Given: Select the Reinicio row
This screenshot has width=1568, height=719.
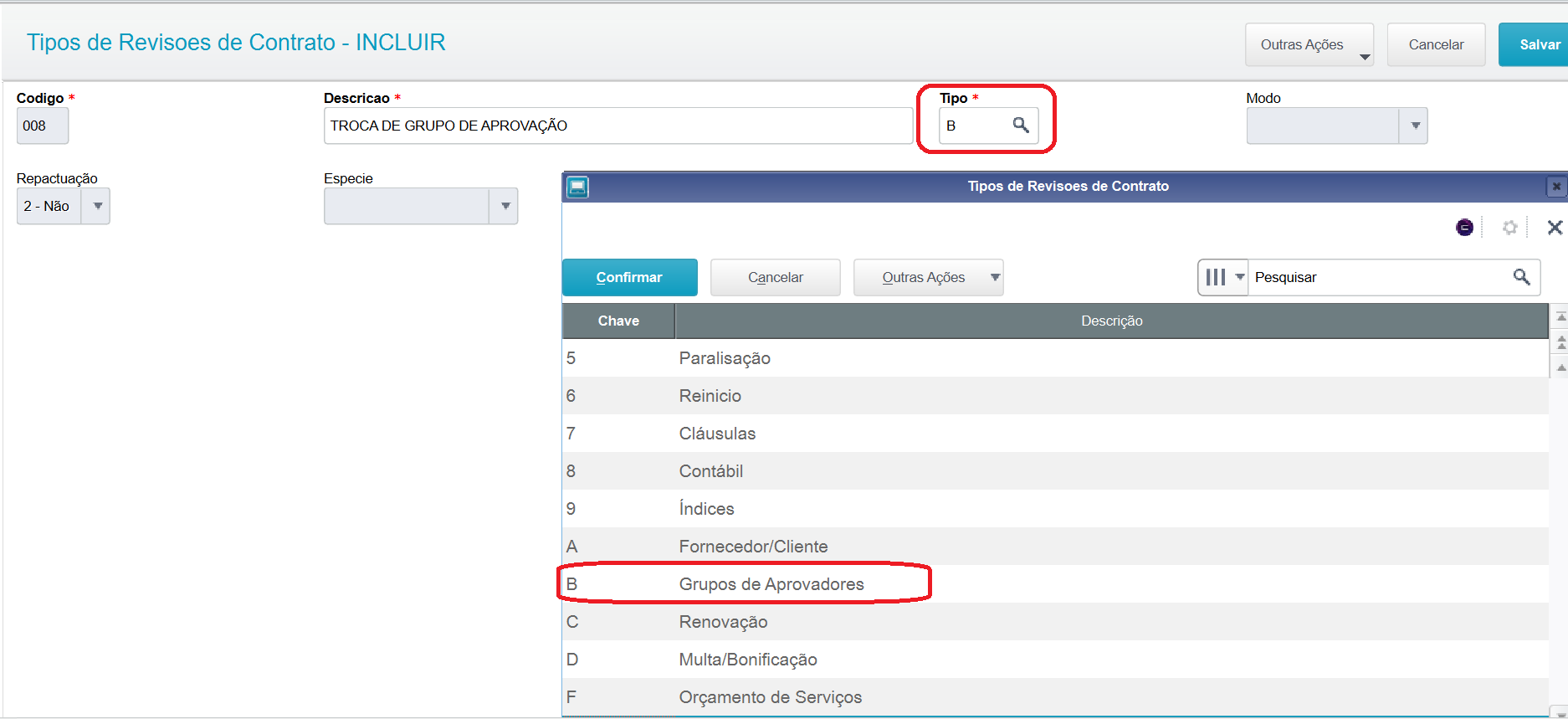Looking at the screenshot, I should coord(1055,396).
